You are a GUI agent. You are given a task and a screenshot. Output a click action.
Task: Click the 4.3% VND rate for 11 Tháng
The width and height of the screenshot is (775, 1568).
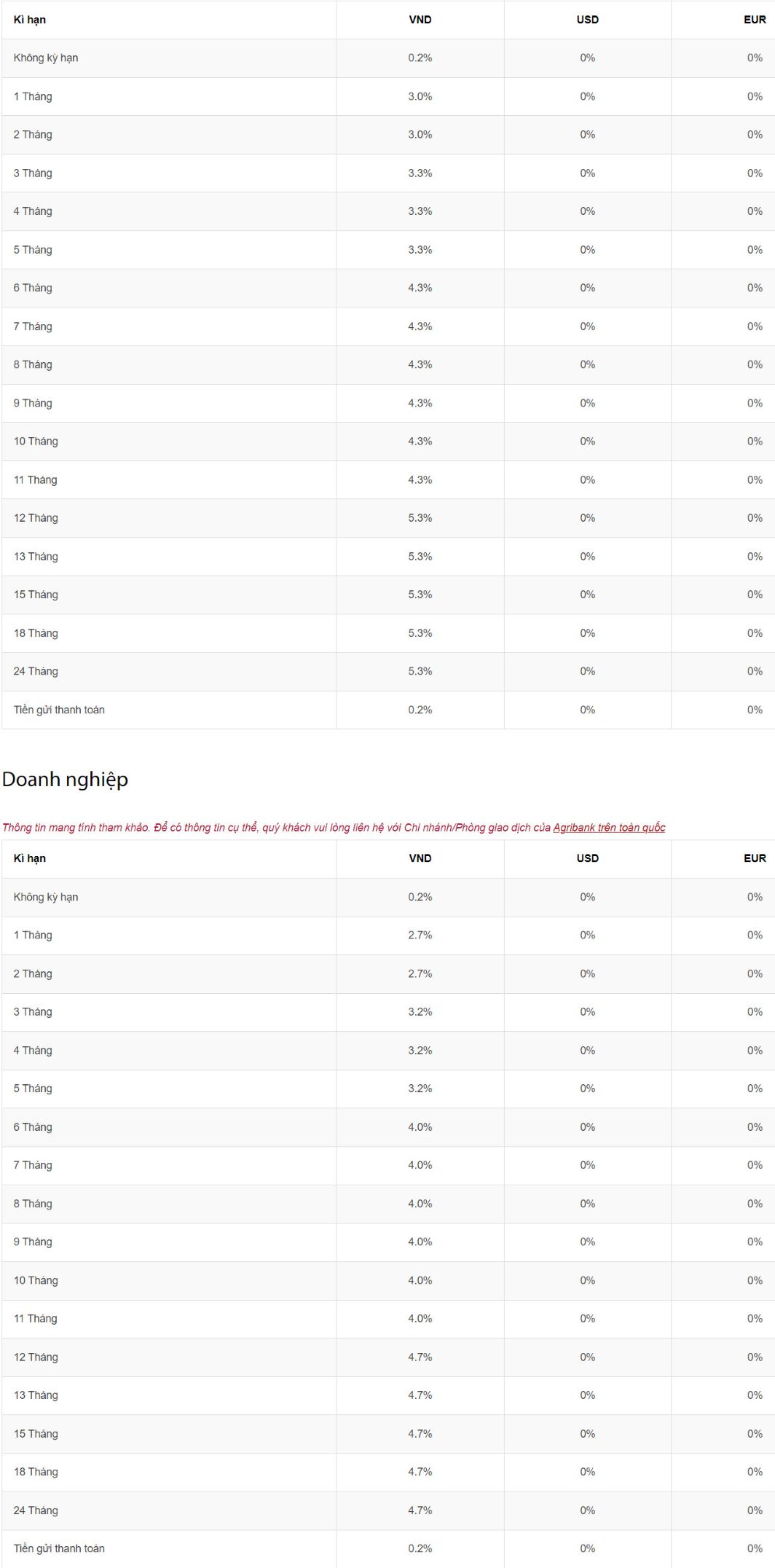420,479
